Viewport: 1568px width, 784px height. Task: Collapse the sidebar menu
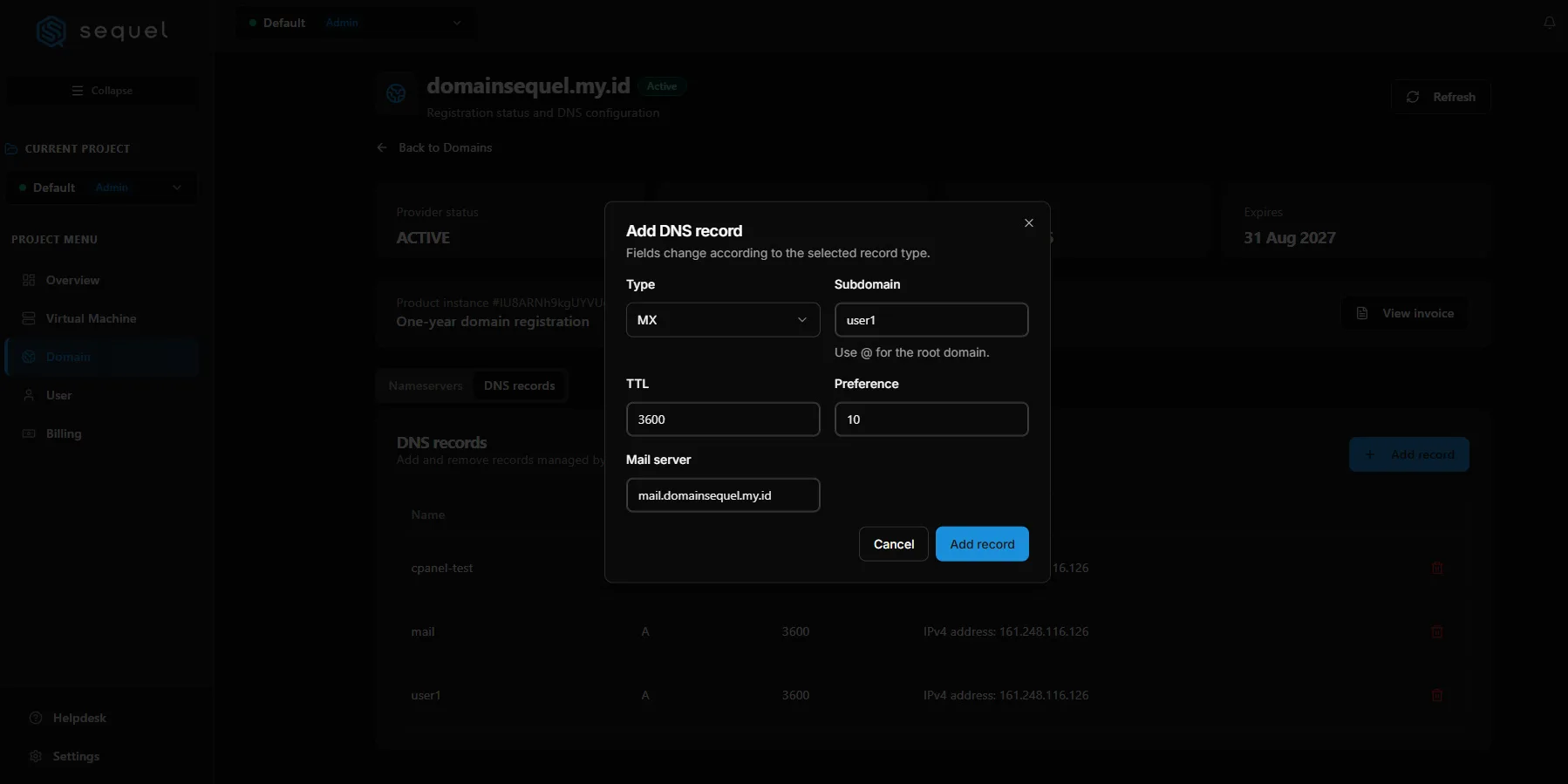[102, 91]
